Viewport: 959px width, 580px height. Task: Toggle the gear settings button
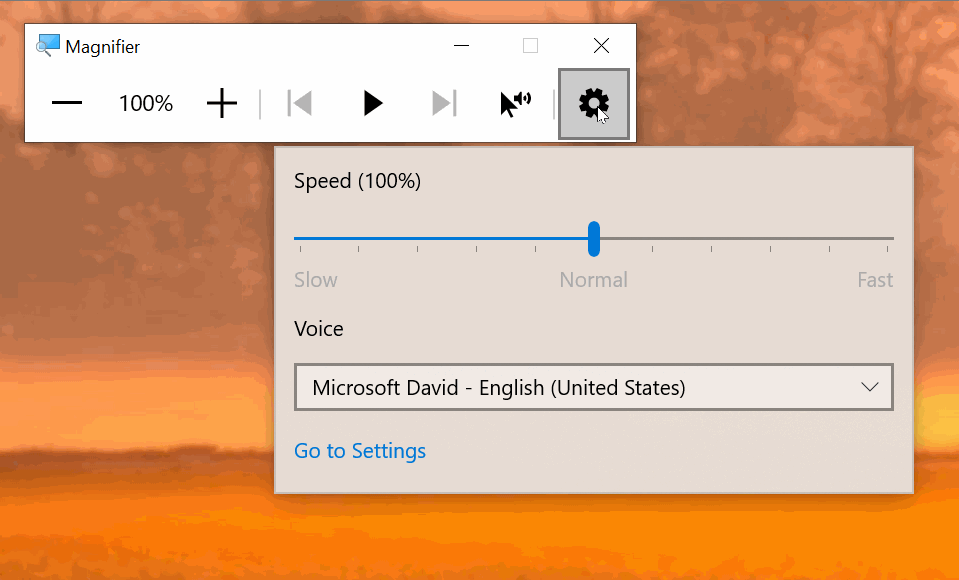[x=594, y=104]
